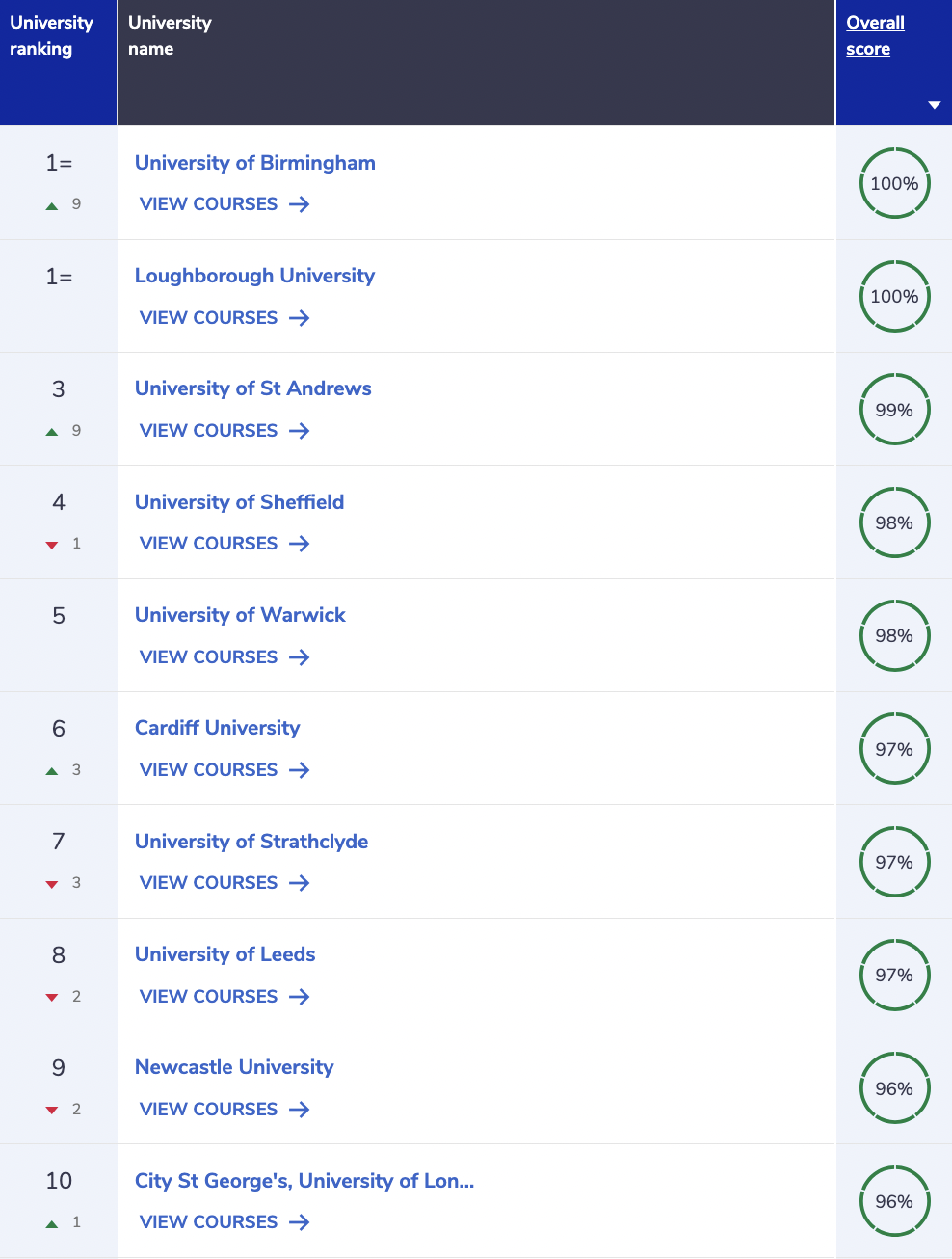Click the 100% score circle for University of Birmingham

click(894, 183)
